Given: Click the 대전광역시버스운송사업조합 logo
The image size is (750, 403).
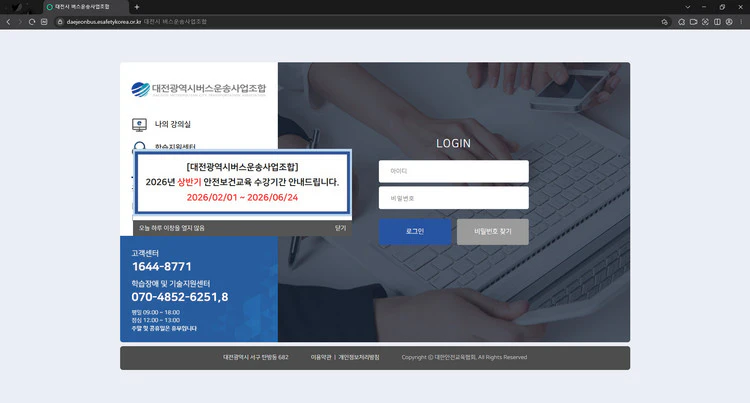Looking at the screenshot, I should 198,89.
